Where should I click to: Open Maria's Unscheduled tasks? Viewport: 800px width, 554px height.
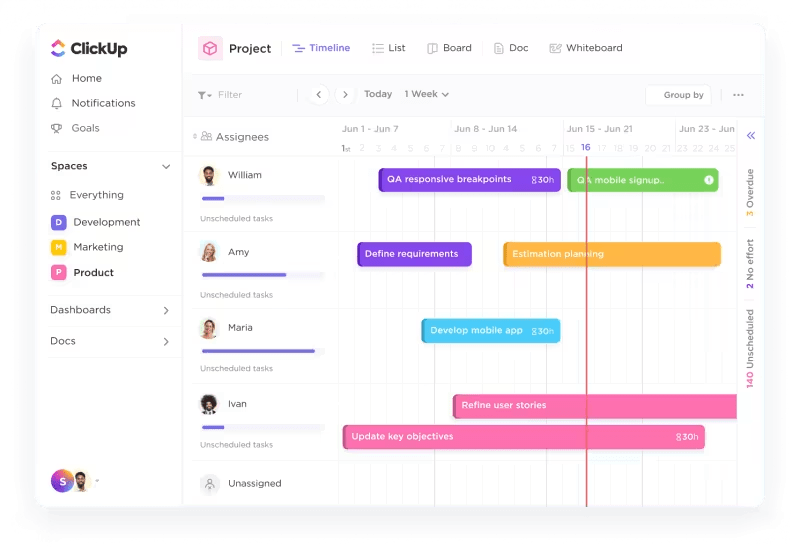tap(236, 368)
